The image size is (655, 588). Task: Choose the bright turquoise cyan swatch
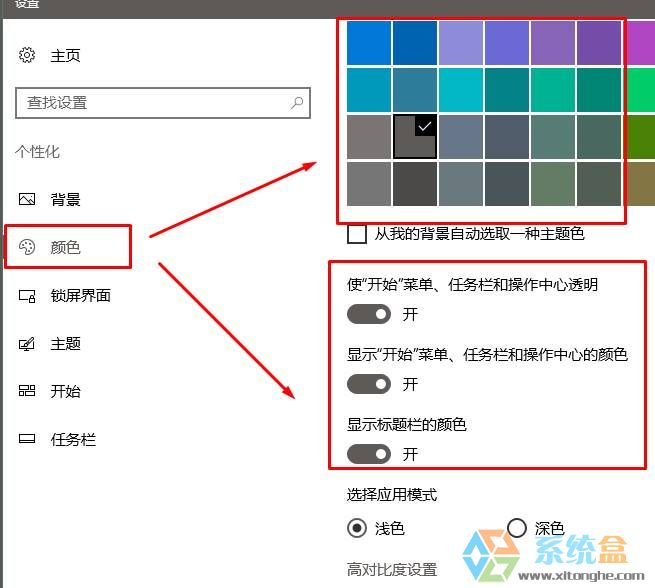point(461,90)
